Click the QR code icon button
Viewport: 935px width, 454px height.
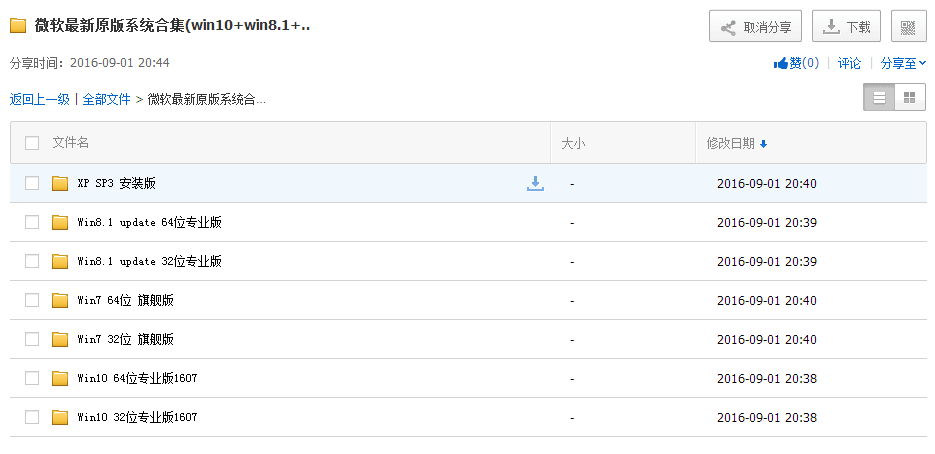click(x=908, y=26)
